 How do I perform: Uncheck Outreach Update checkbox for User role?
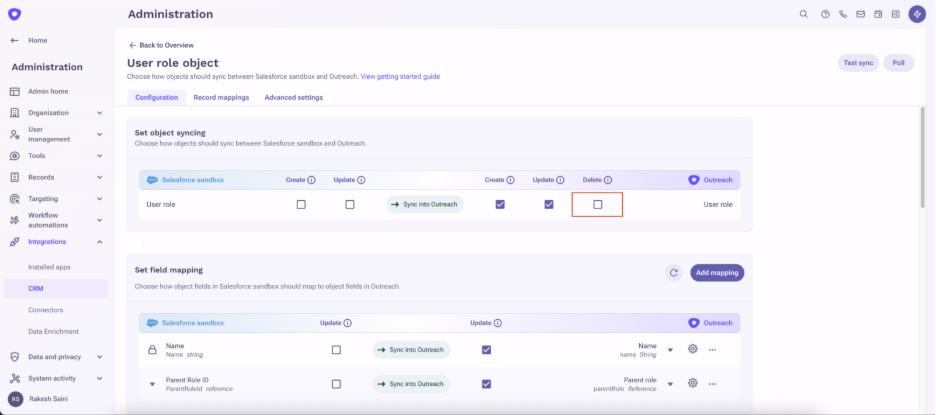[x=549, y=204]
